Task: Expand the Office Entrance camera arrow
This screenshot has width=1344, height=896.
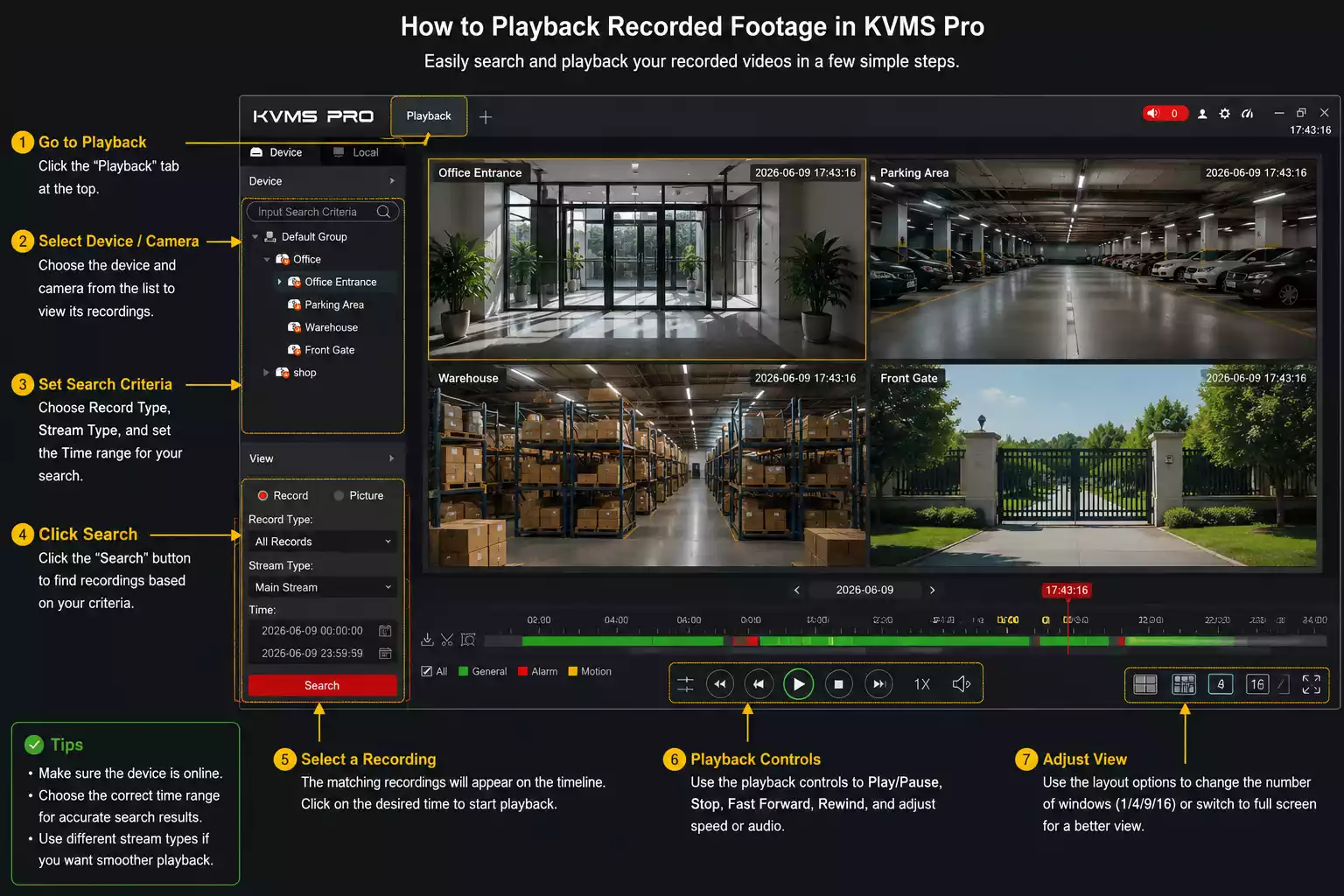Action: click(279, 282)
